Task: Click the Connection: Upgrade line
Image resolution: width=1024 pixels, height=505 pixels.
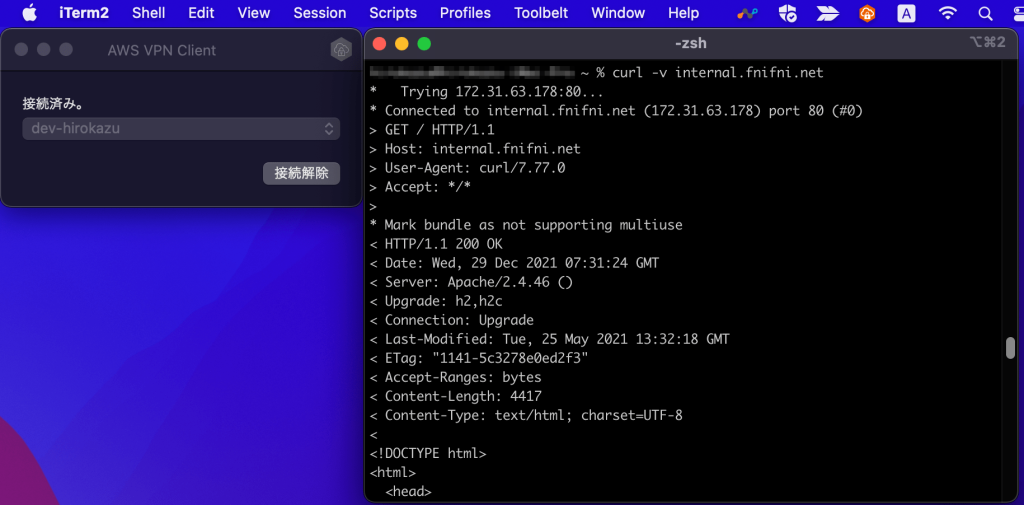Action: 451,320
